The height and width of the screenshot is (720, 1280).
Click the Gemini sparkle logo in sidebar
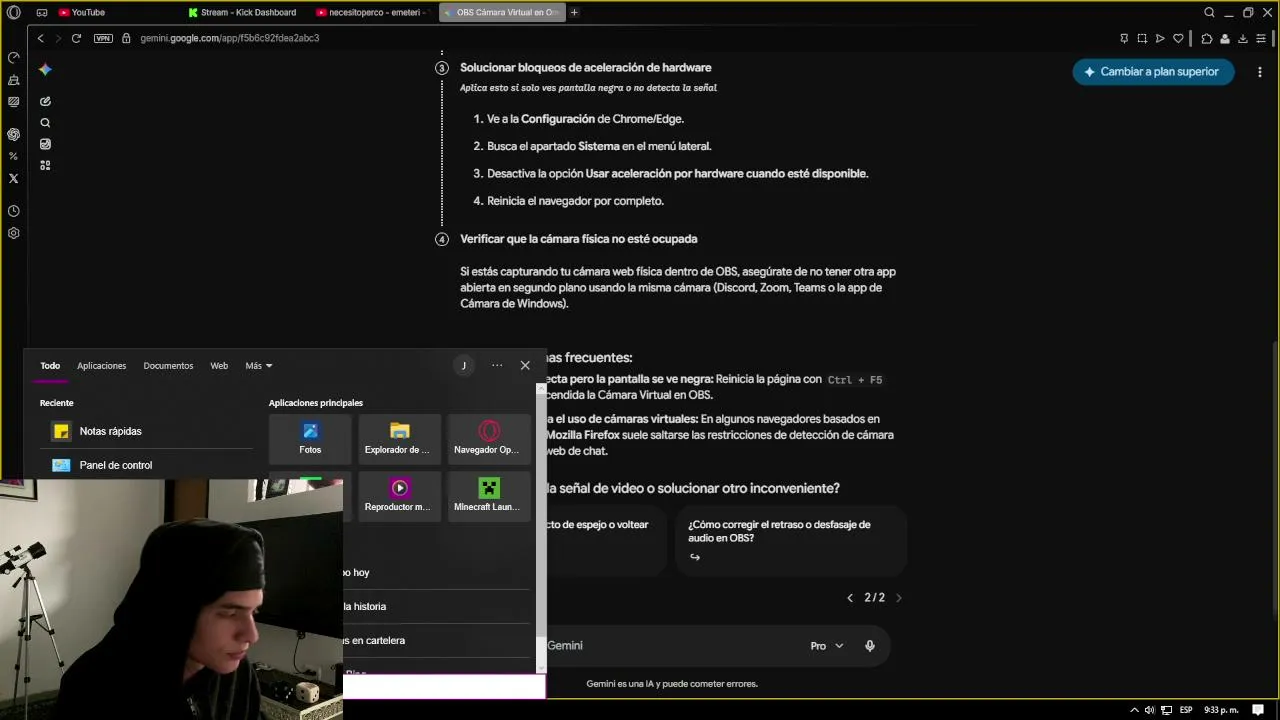click(x=45, y=70)
